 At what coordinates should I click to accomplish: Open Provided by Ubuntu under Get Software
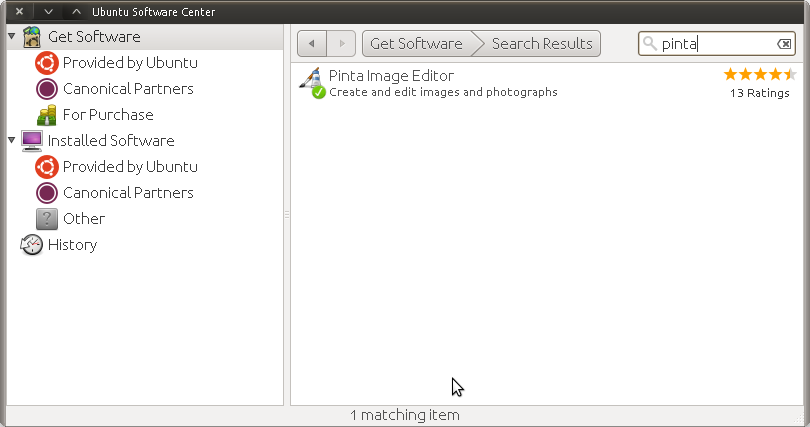click(x=130, y=63)
